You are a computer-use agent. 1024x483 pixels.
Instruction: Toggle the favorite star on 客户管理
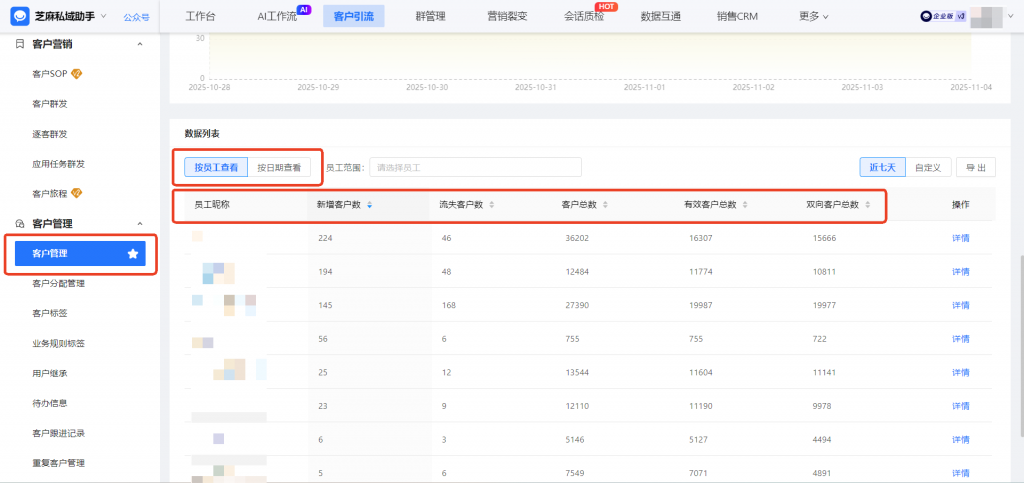133,254
